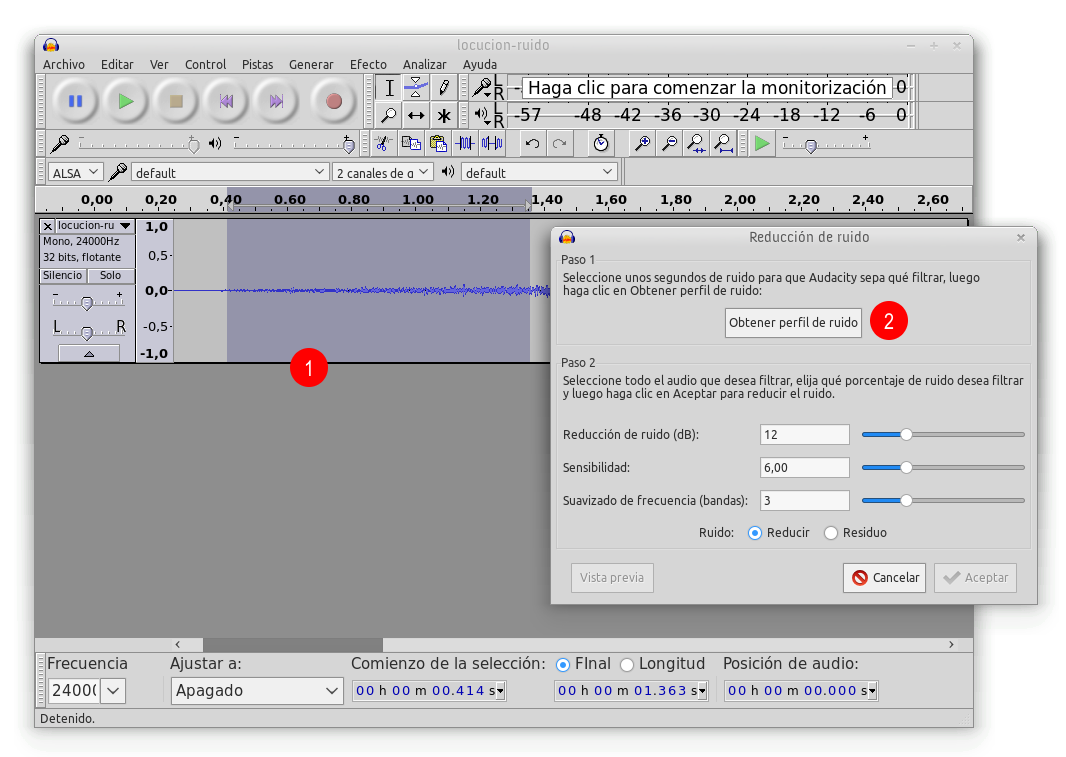Click the Zoom In magnifier
This screenshot has height=757, width=1066.
(x=642, y=144)
